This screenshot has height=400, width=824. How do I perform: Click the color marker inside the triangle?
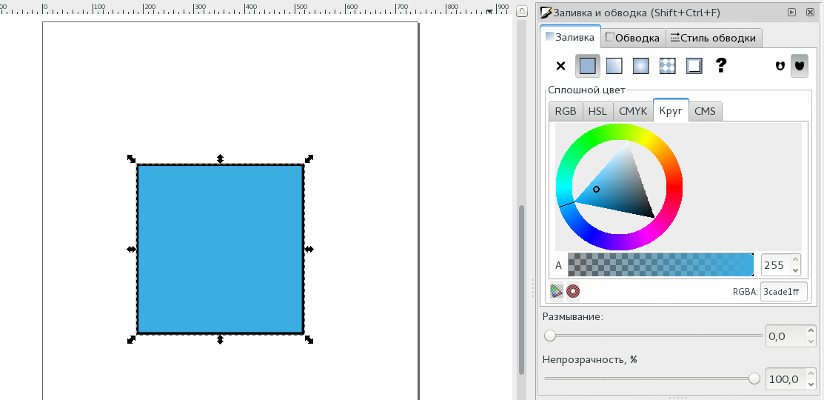tap(596, 189)
